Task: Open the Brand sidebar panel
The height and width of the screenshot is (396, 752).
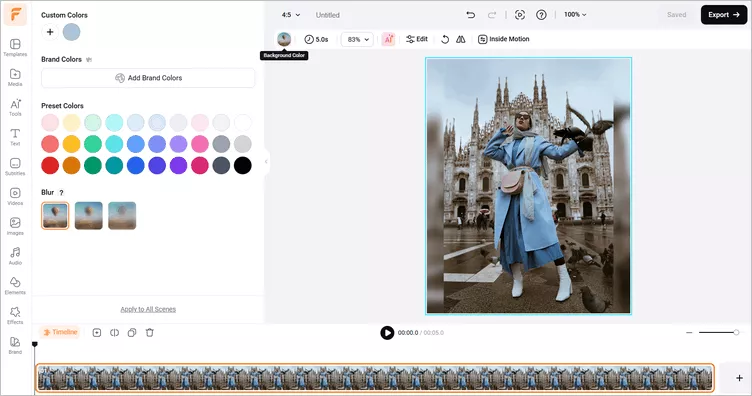Action: tap(15, 345)
